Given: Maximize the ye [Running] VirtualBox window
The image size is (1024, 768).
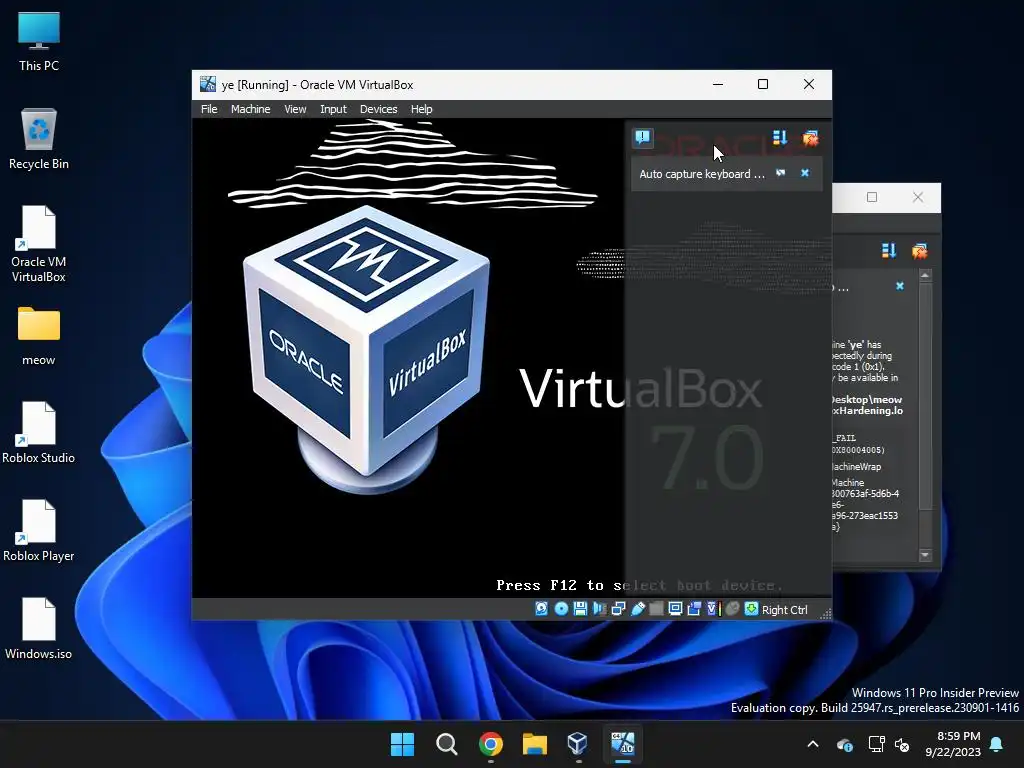Looking at the screenshot, I should pyautogui.click(x=763, y=84).
